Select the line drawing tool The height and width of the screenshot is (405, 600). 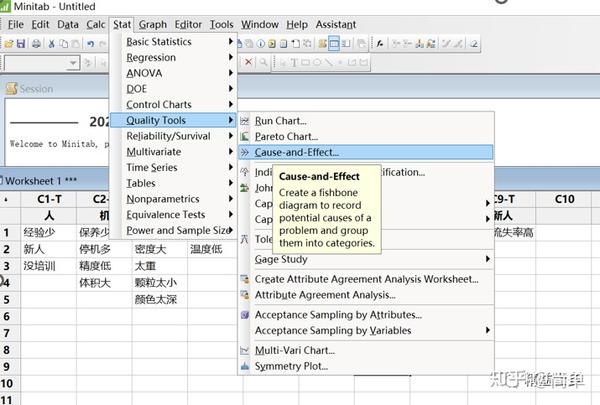(x=328, y=62)
